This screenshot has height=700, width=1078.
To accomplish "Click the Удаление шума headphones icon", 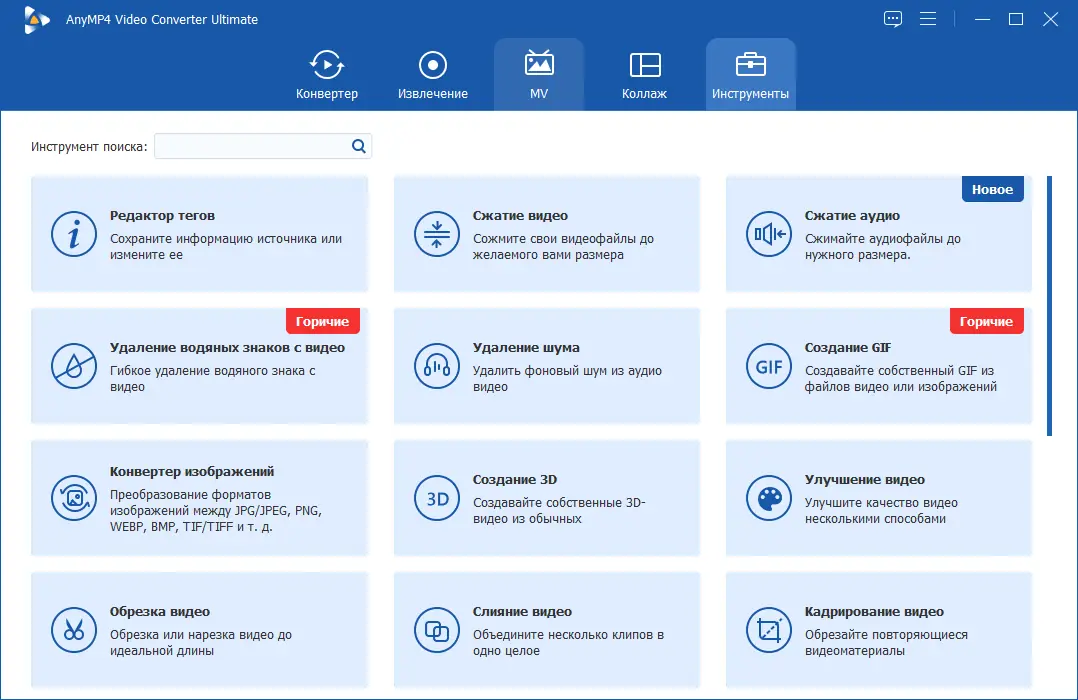I will pyautogui.click(x=437, y=366).
